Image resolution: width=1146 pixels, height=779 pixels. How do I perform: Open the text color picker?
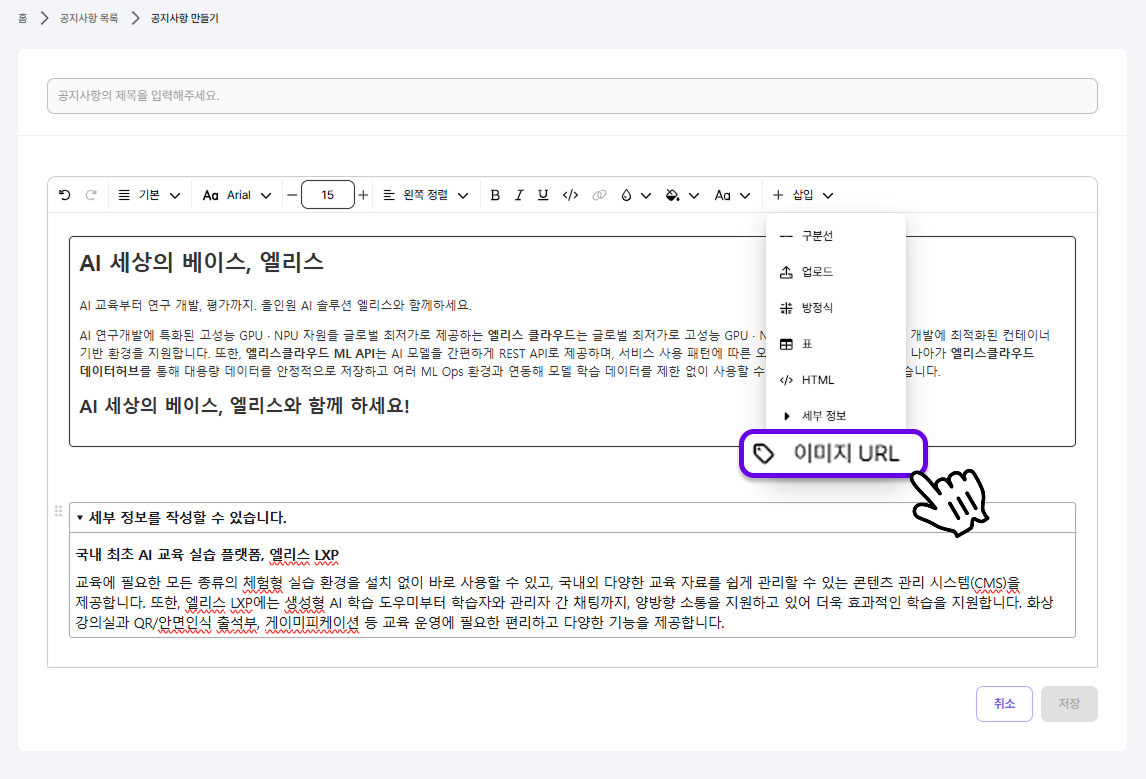[635, 195]
